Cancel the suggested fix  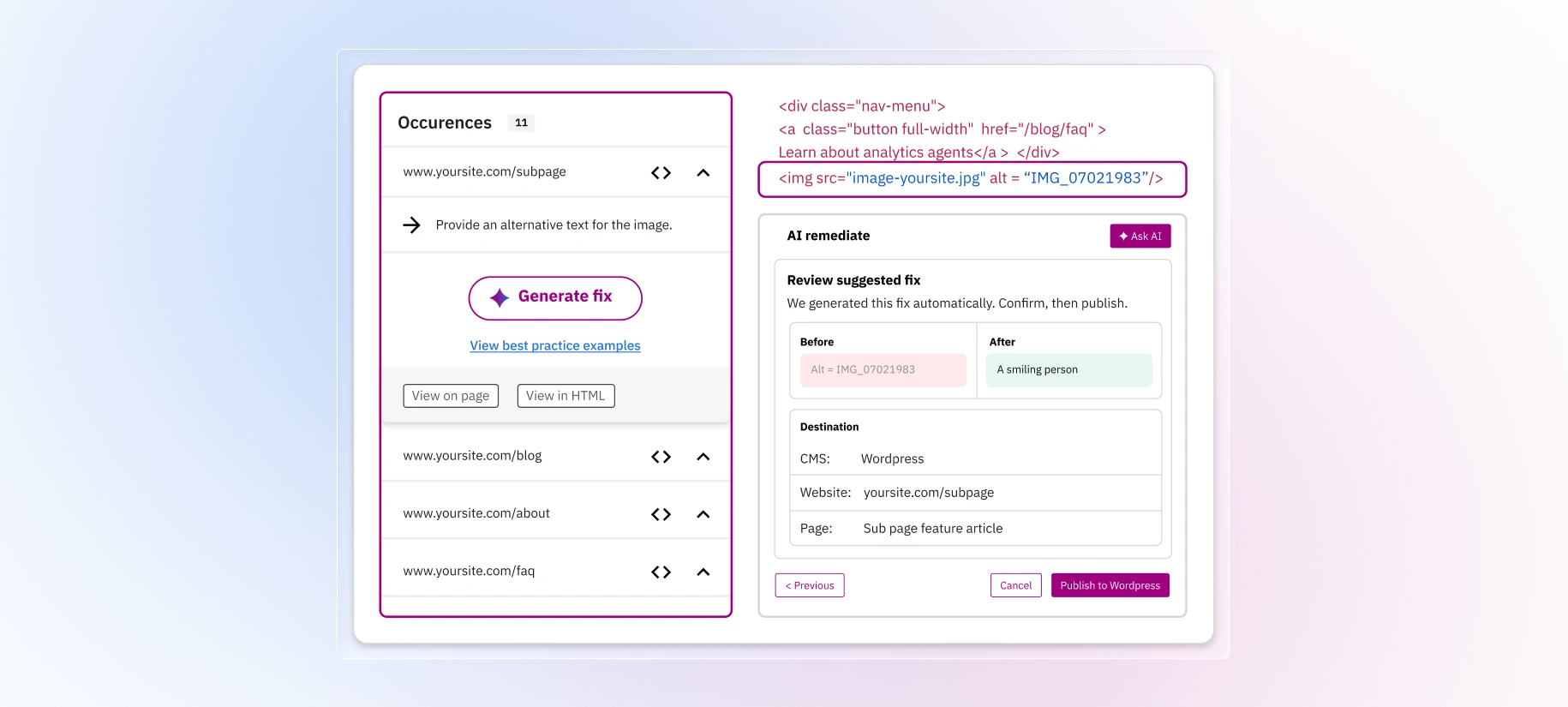[x=1016, y=585]
